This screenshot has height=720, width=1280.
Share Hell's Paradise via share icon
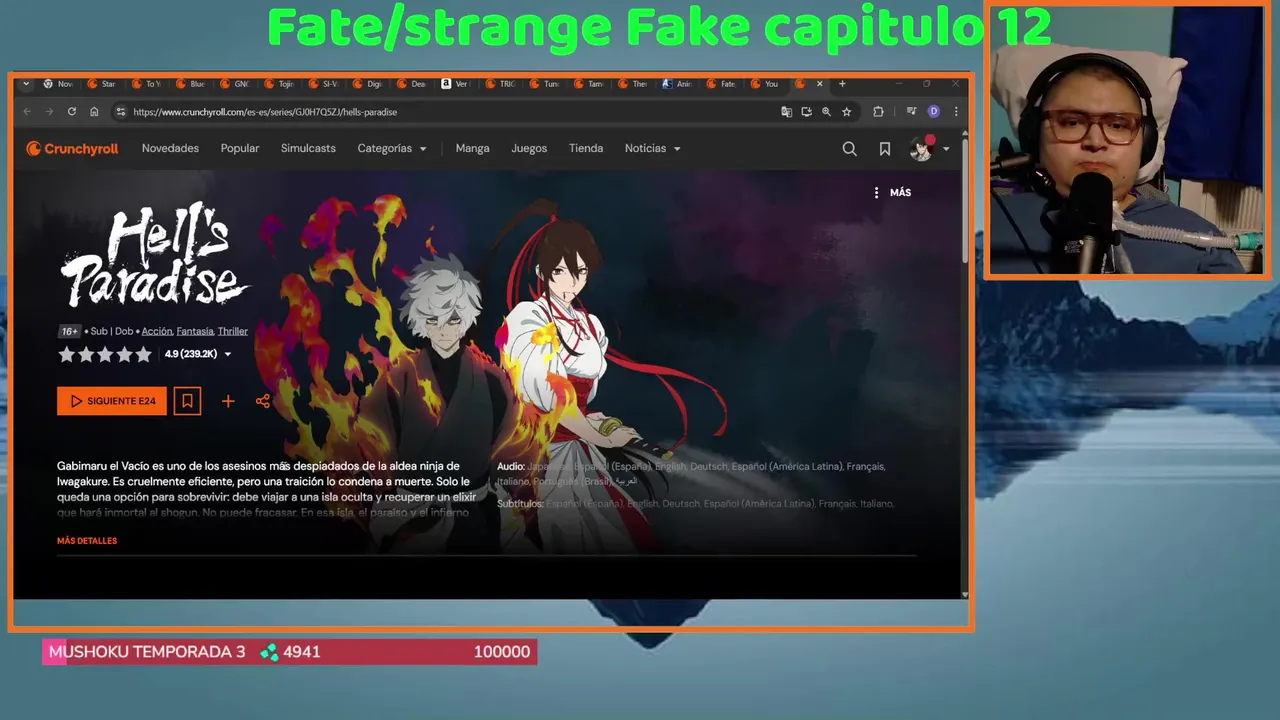(263, 401)
